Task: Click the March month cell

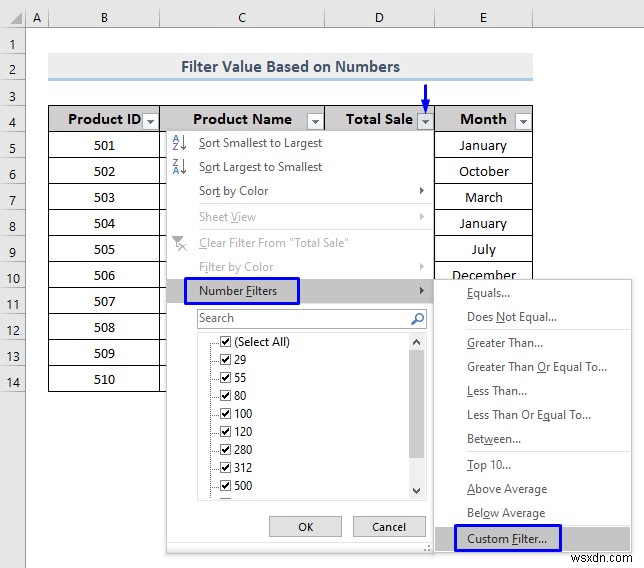Action: (x=483, y=198)
